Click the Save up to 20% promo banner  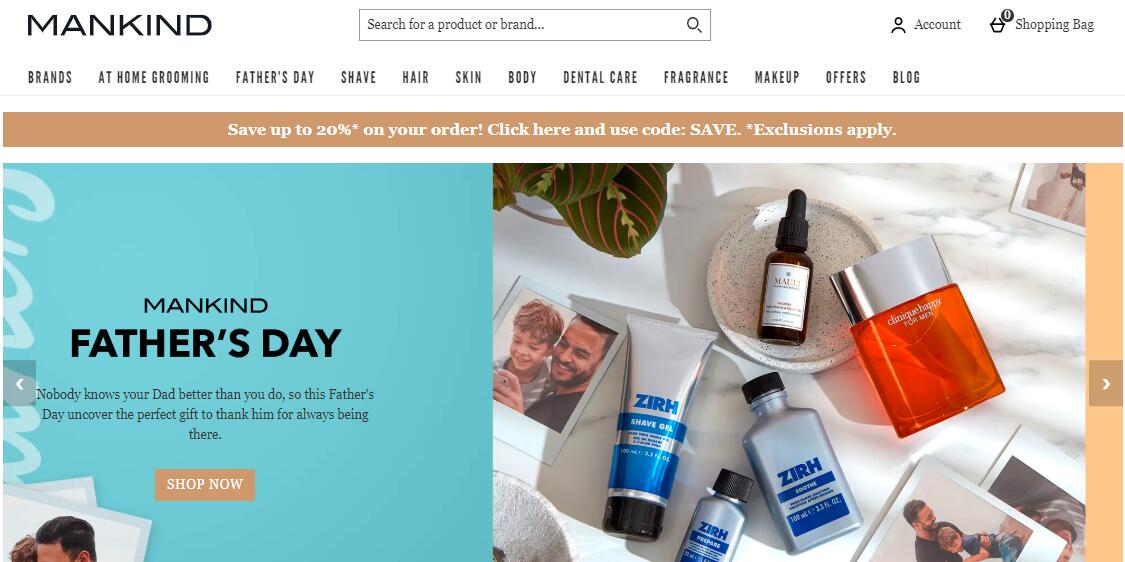pos(562,130)
